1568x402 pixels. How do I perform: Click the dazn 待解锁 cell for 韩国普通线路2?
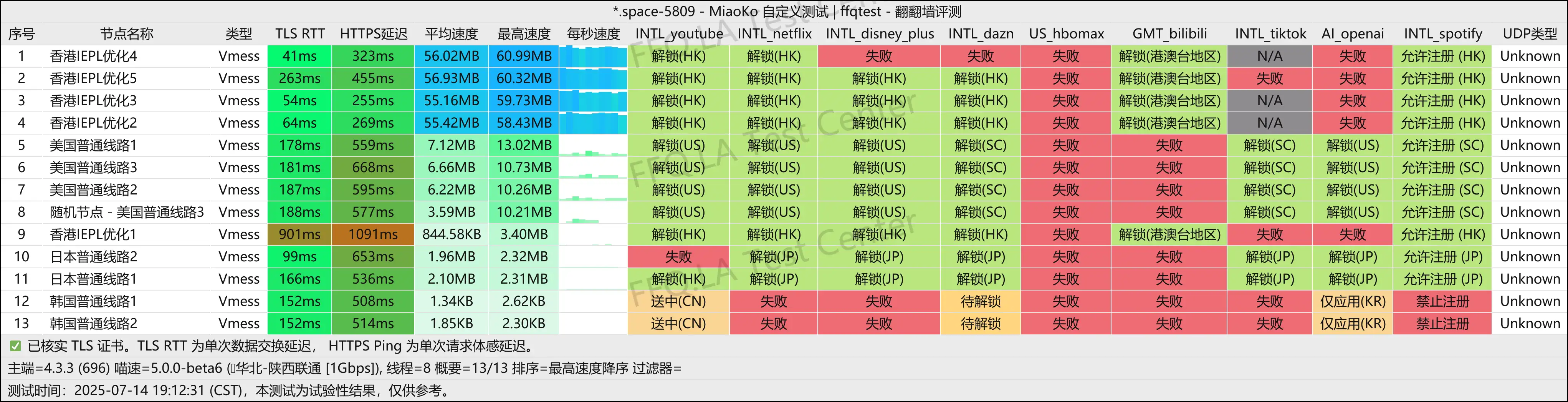tap(981, 324)
